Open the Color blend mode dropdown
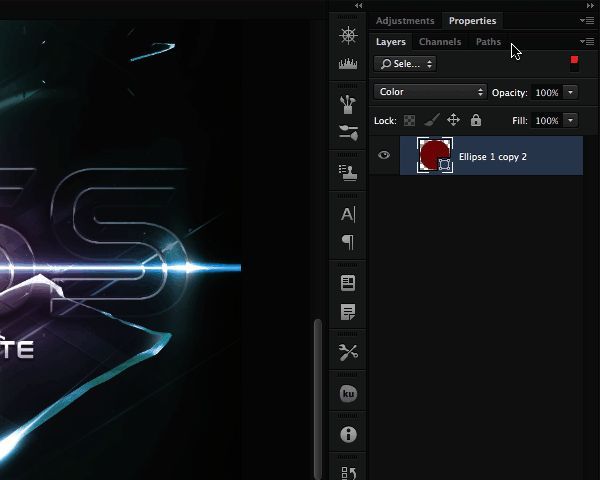The image size is (600, 480). pos(430,92)
